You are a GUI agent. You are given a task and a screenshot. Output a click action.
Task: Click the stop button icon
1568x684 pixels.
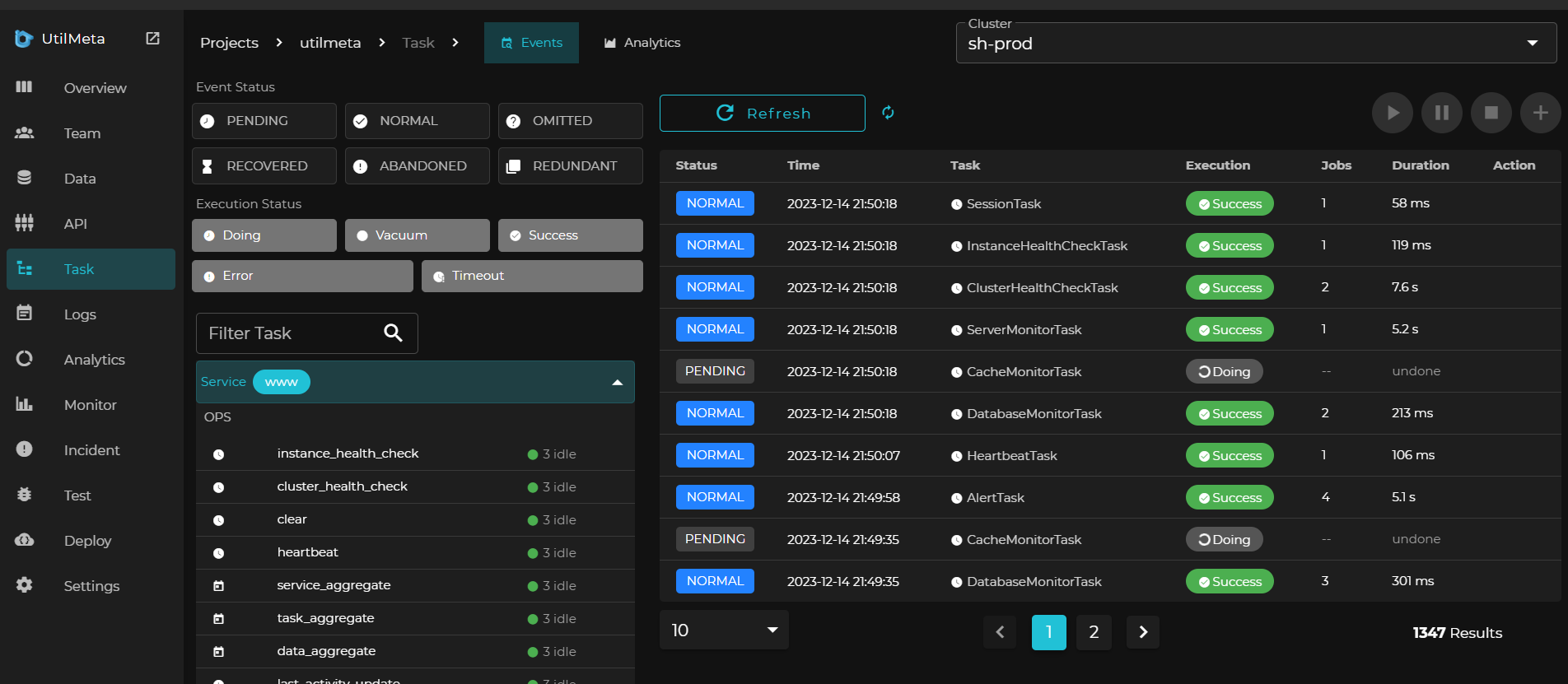[1491, 113]
